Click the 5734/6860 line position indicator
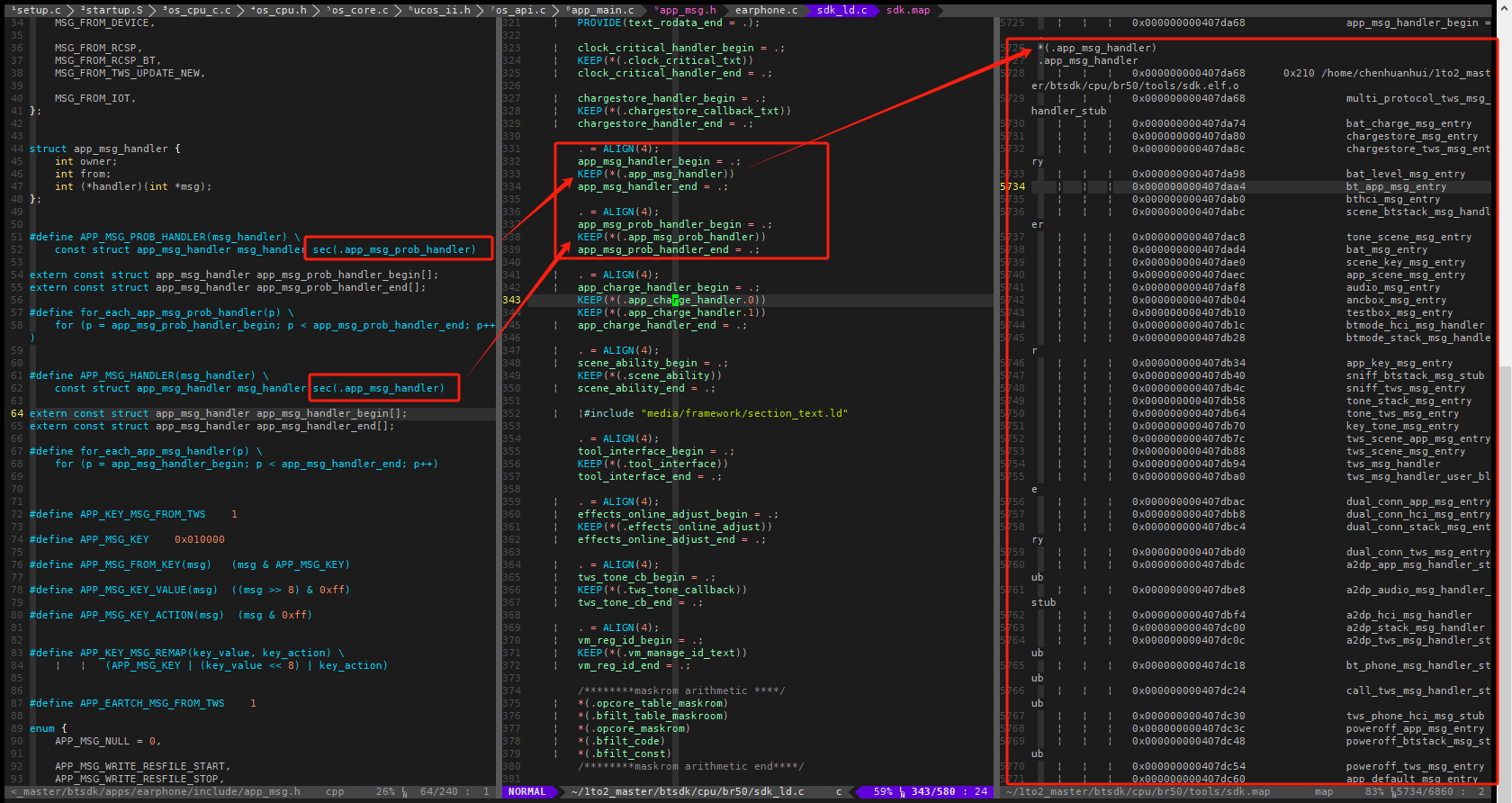The image size is (1512, 803). coord(1426,792)
